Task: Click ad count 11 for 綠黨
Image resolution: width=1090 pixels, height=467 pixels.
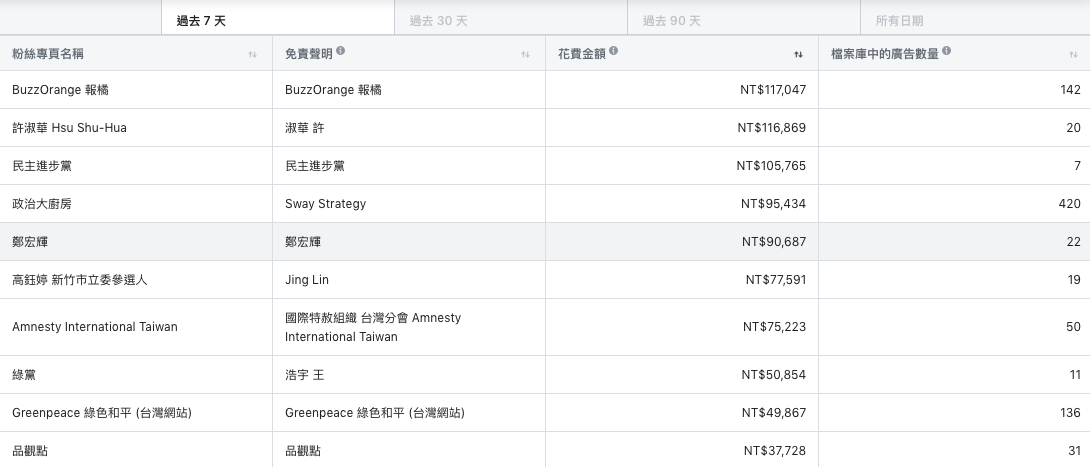Action: pyautogui.click(x=1075, y=375)
